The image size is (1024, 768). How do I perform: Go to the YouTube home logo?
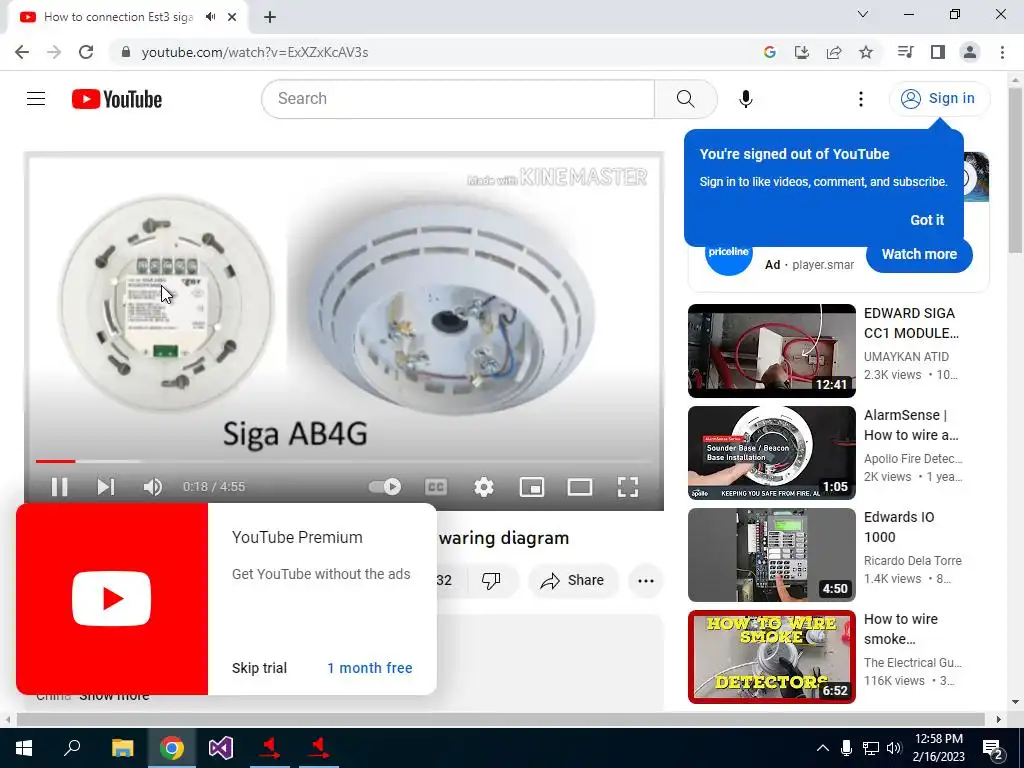[x=117, y=99]
